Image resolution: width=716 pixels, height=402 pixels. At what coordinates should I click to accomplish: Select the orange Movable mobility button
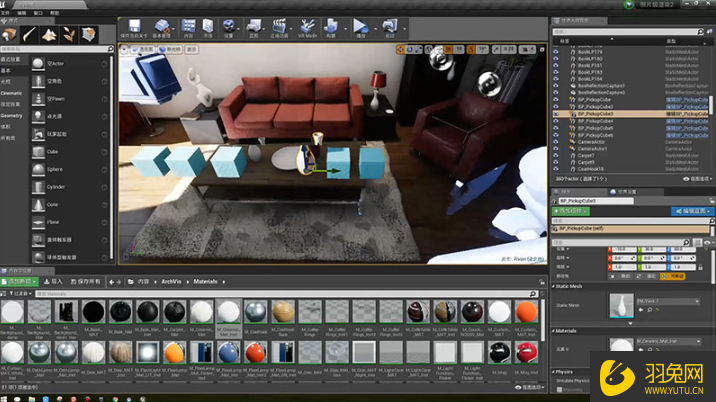672,276
